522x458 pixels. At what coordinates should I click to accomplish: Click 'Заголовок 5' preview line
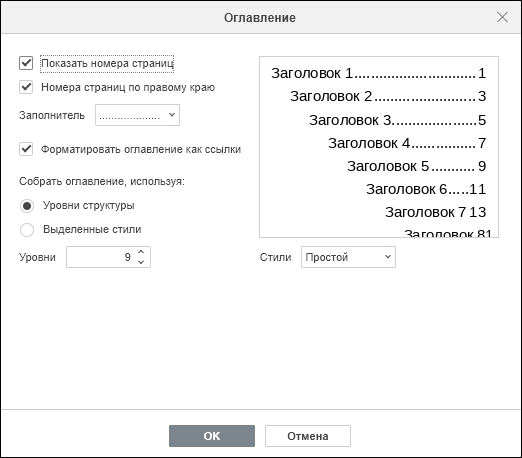pyautogui.click(x=416, y=166)
